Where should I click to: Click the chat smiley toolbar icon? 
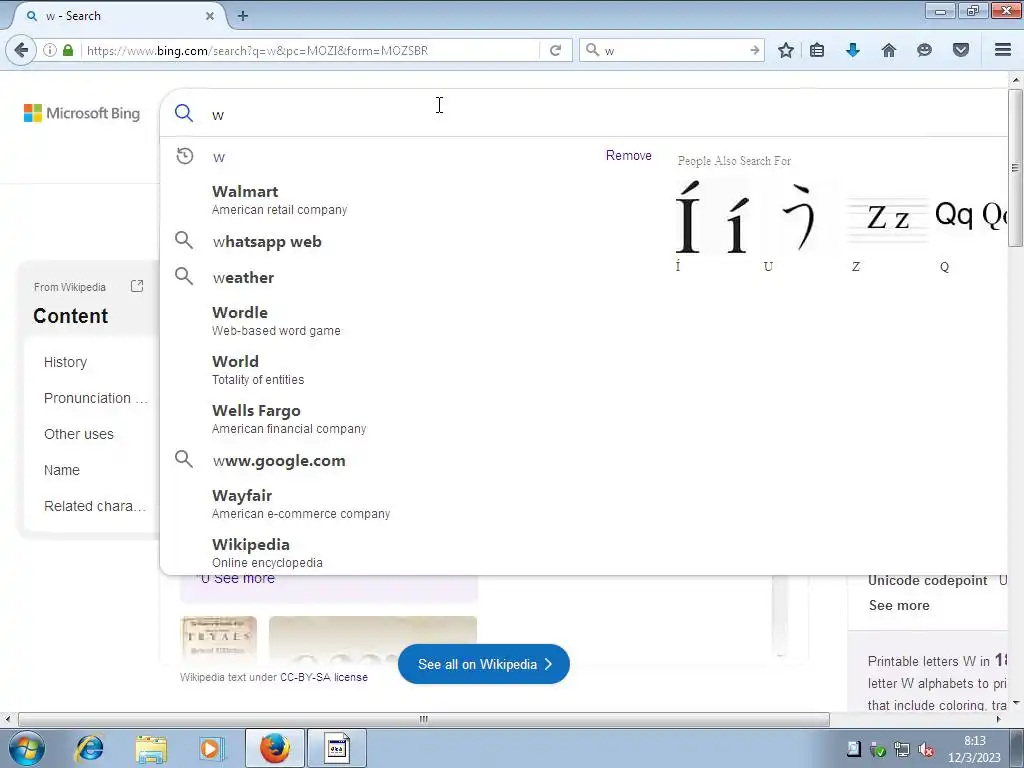click(924, 50)
